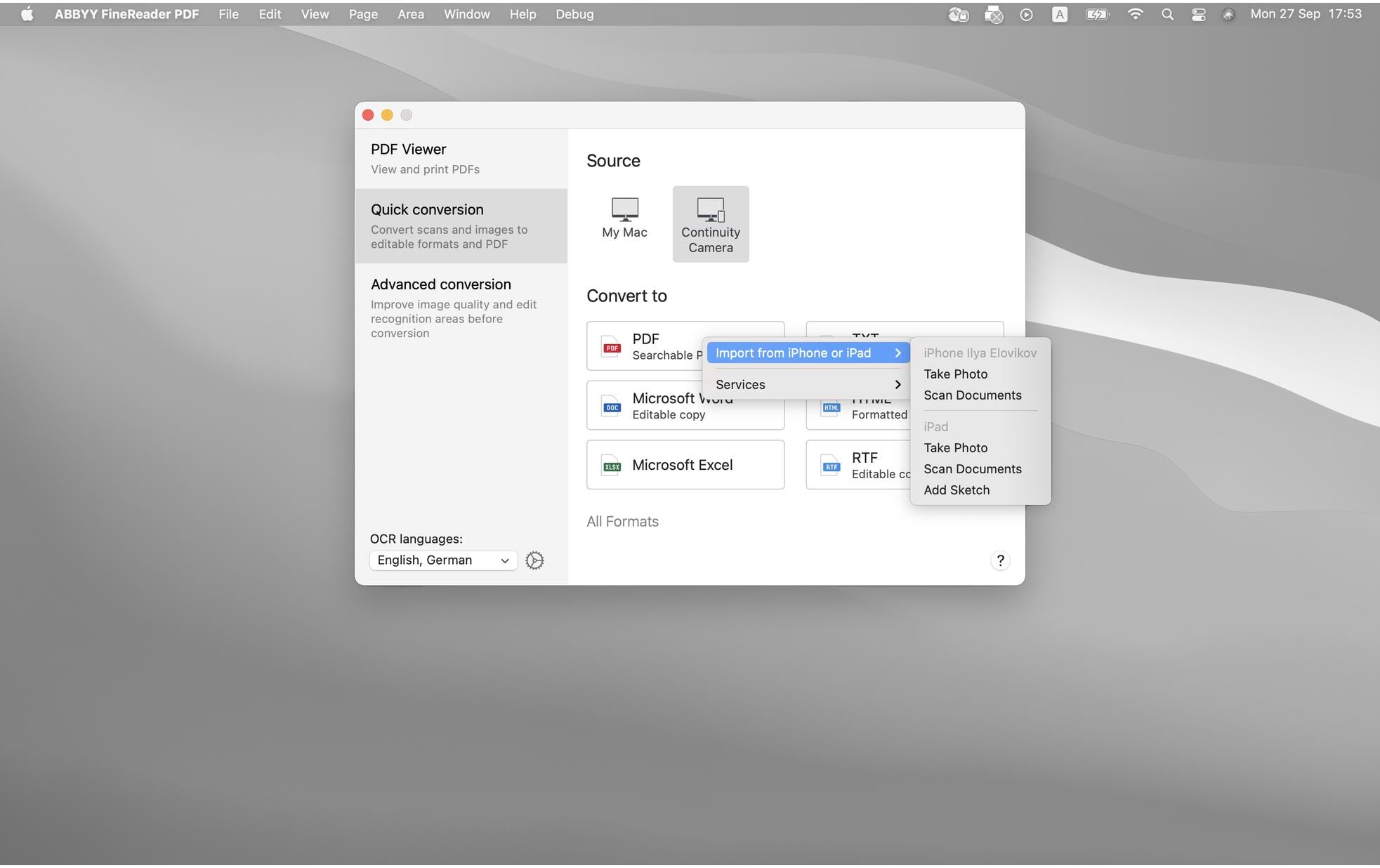Open All Formats conversion options
This screenshot has width=1380, height=868.
pos(622,520)
